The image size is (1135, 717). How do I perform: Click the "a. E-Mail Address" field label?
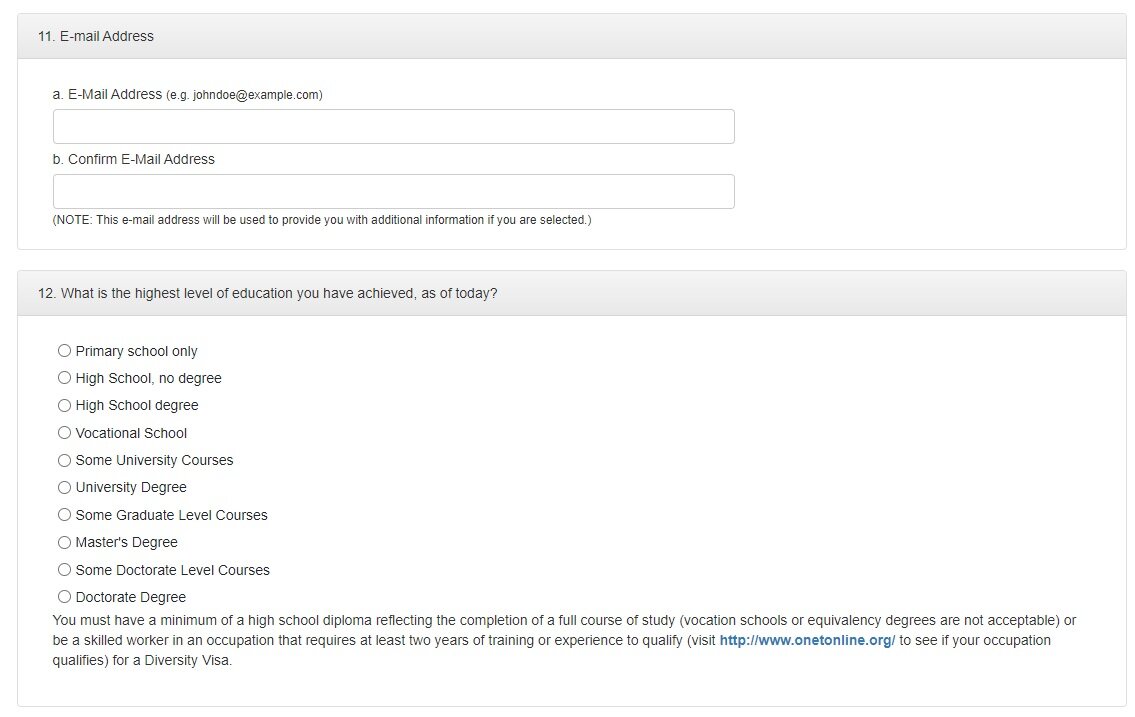107,94
